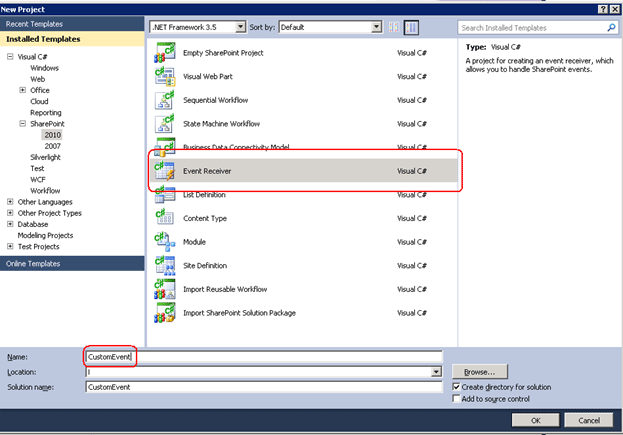The width and height of the screenshot is (623, 435).
Task: Select the Empty SharePoint Project template icon
Action: (164, 53)
